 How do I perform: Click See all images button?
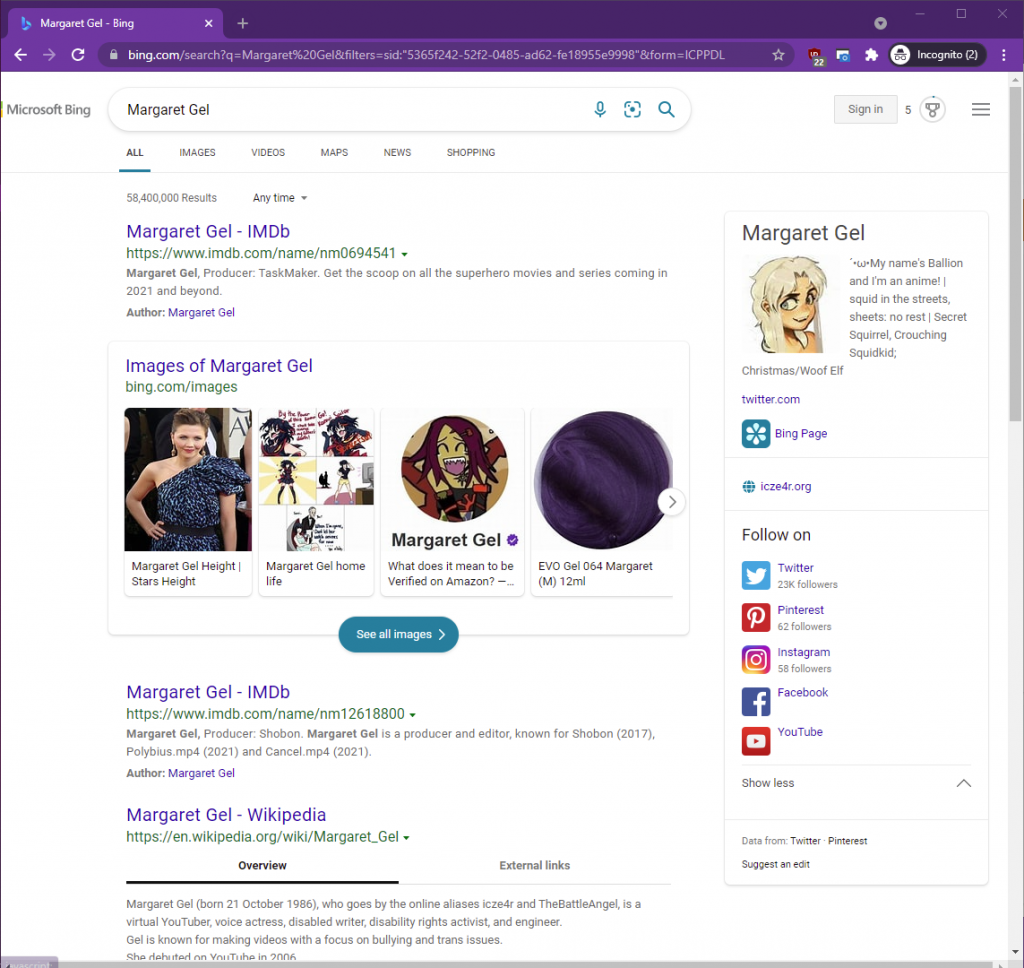point(398,634)
